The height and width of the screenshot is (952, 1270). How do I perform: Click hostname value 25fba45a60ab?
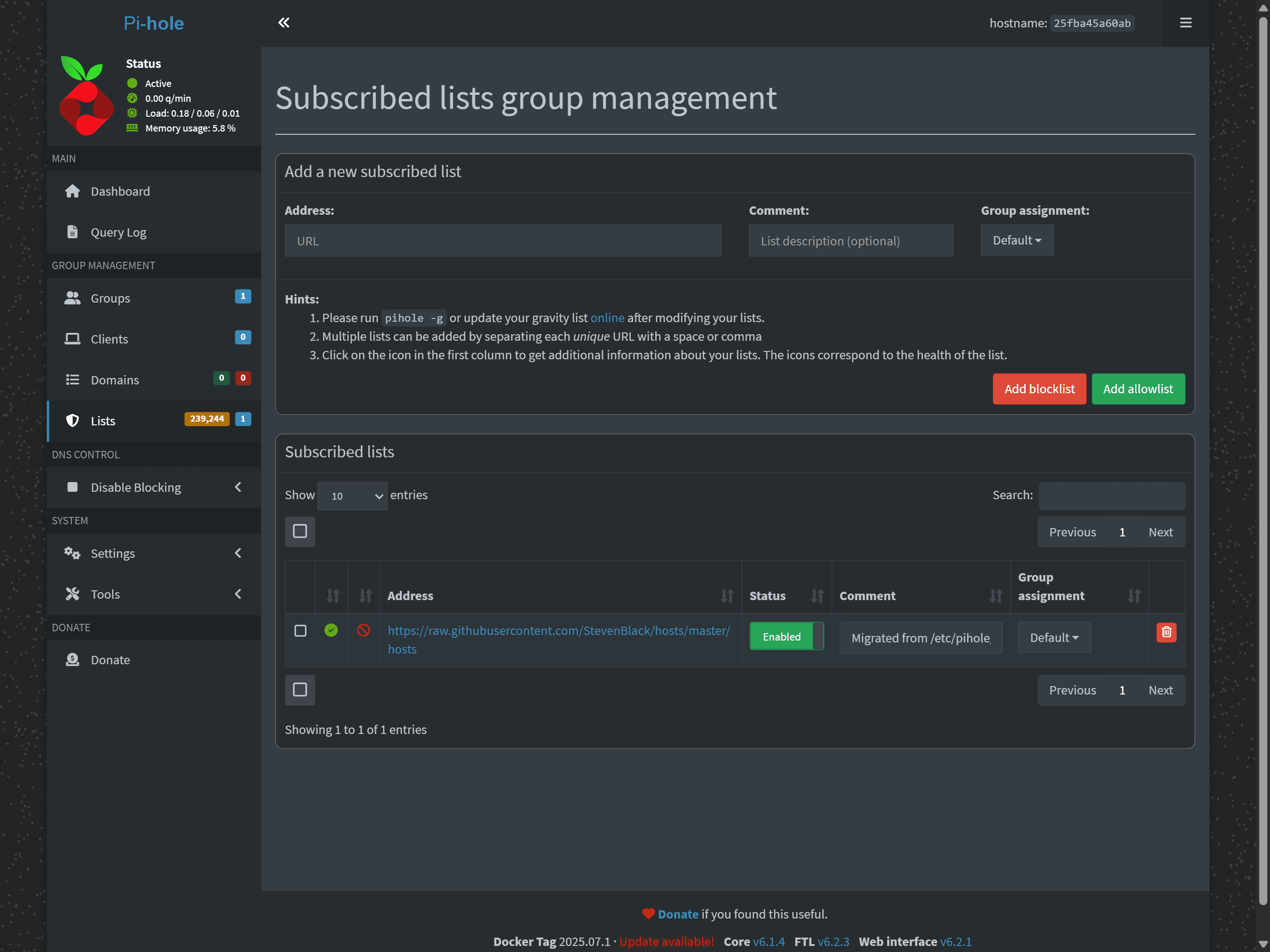1091,23
